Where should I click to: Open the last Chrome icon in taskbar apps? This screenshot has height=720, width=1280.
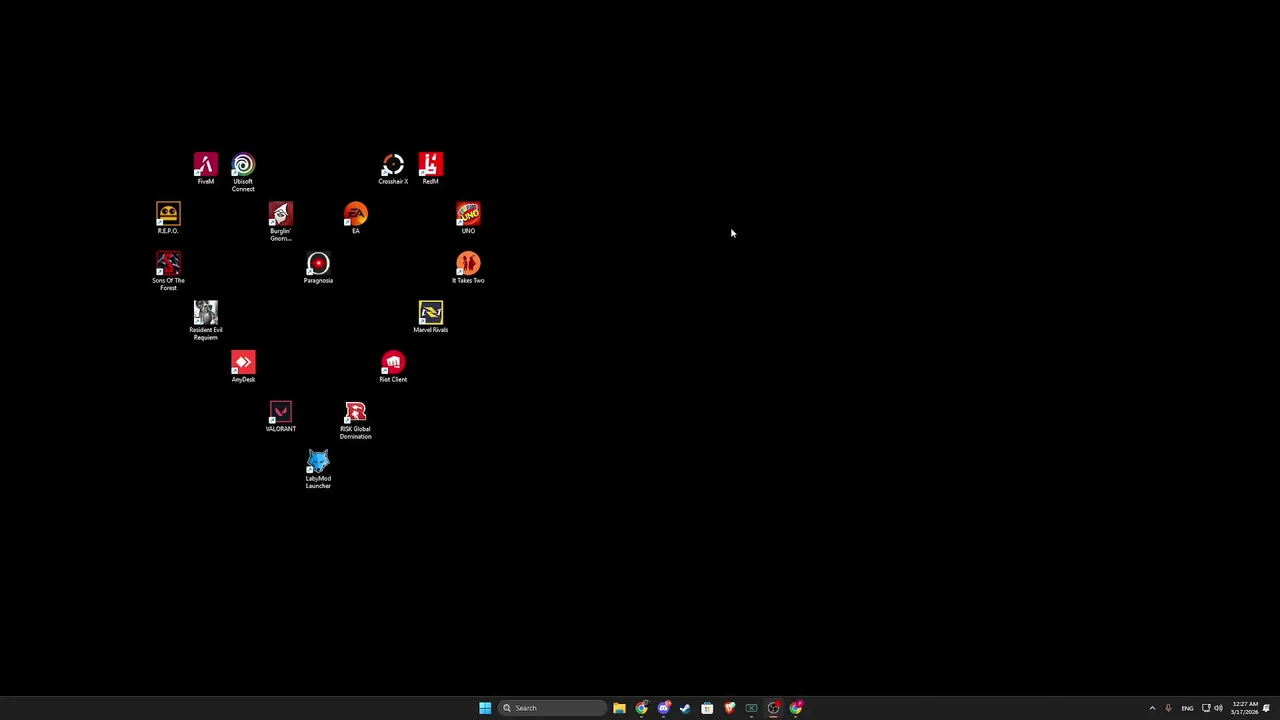point(795,708)
